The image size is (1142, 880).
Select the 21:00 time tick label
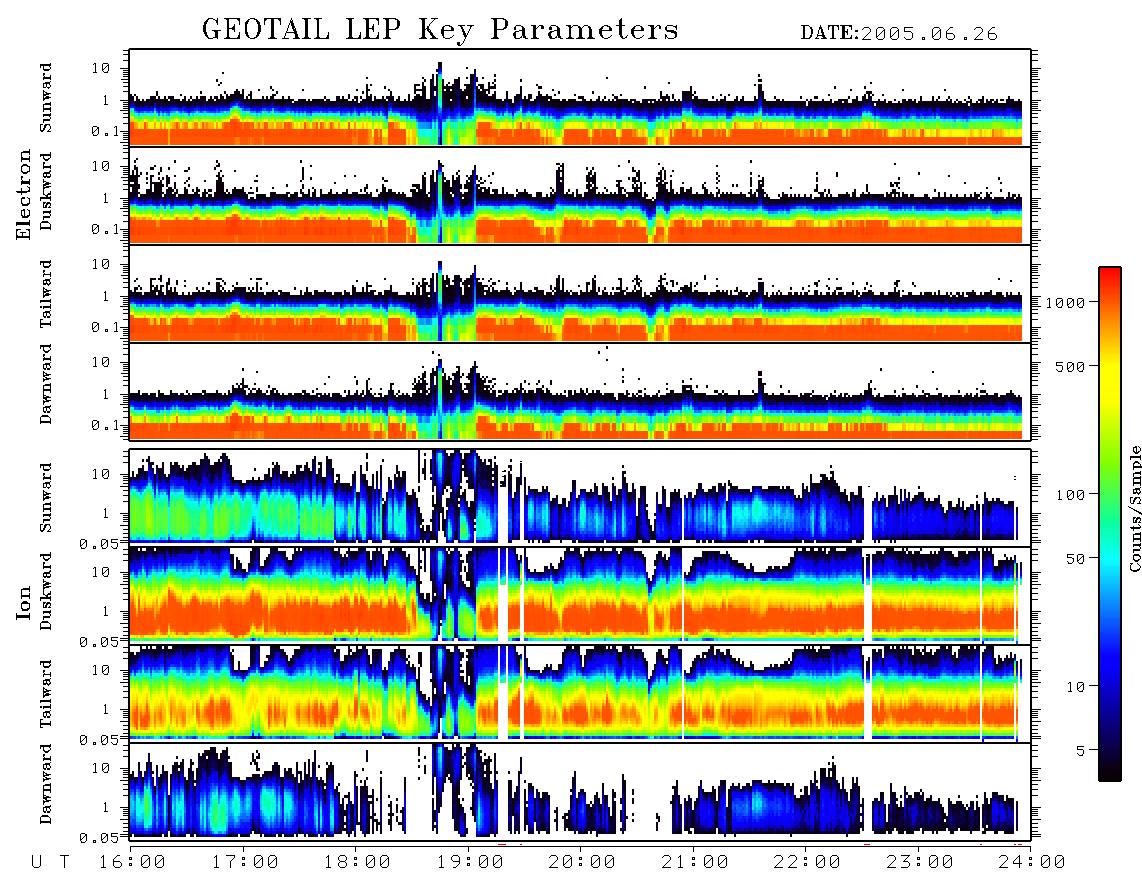695,862
